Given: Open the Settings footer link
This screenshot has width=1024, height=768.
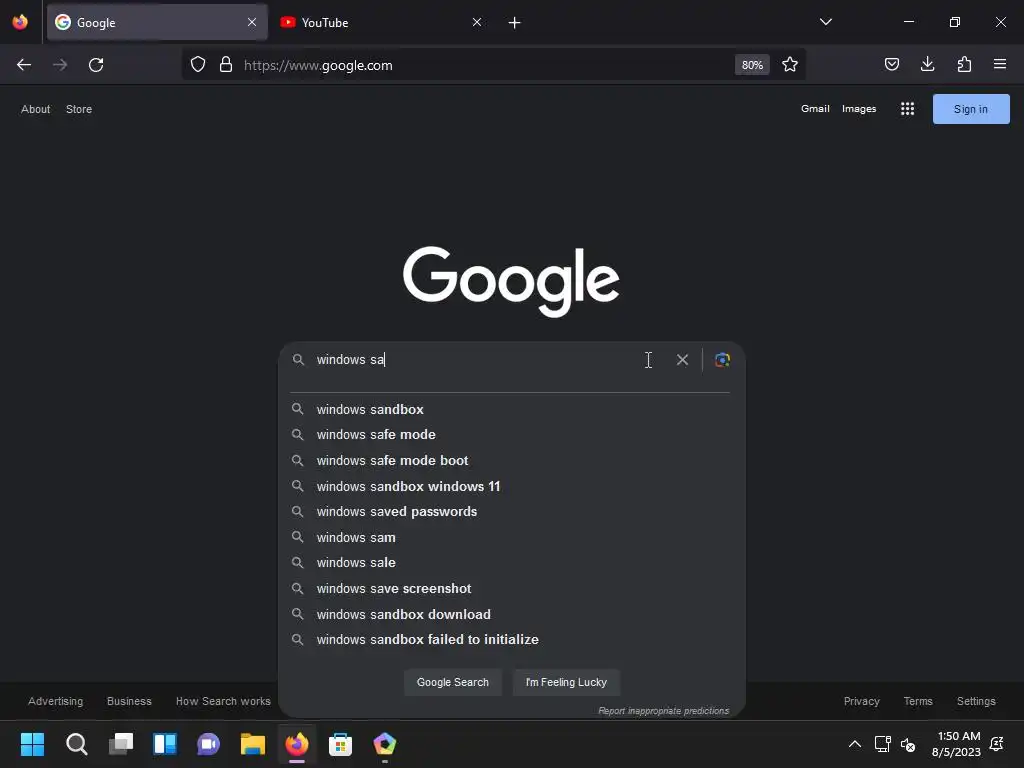Looking at the screenshot, I should click(x=976, y=701).
